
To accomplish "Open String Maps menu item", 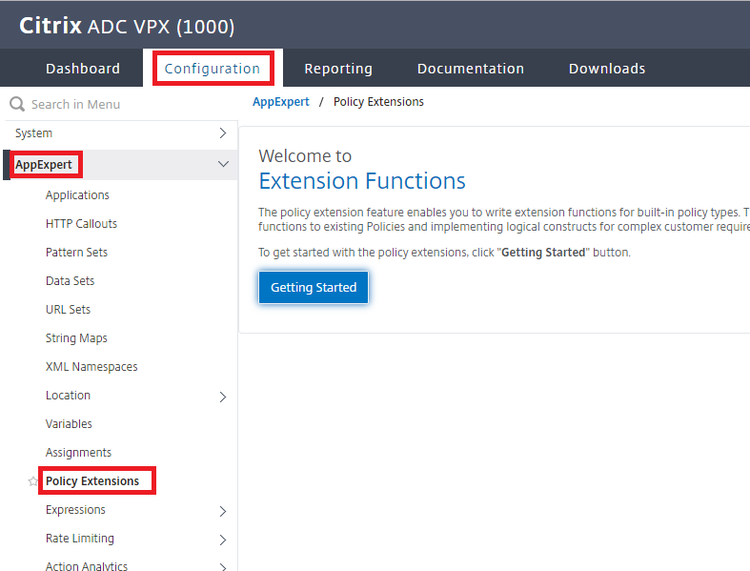I will (x=77, y=338).
